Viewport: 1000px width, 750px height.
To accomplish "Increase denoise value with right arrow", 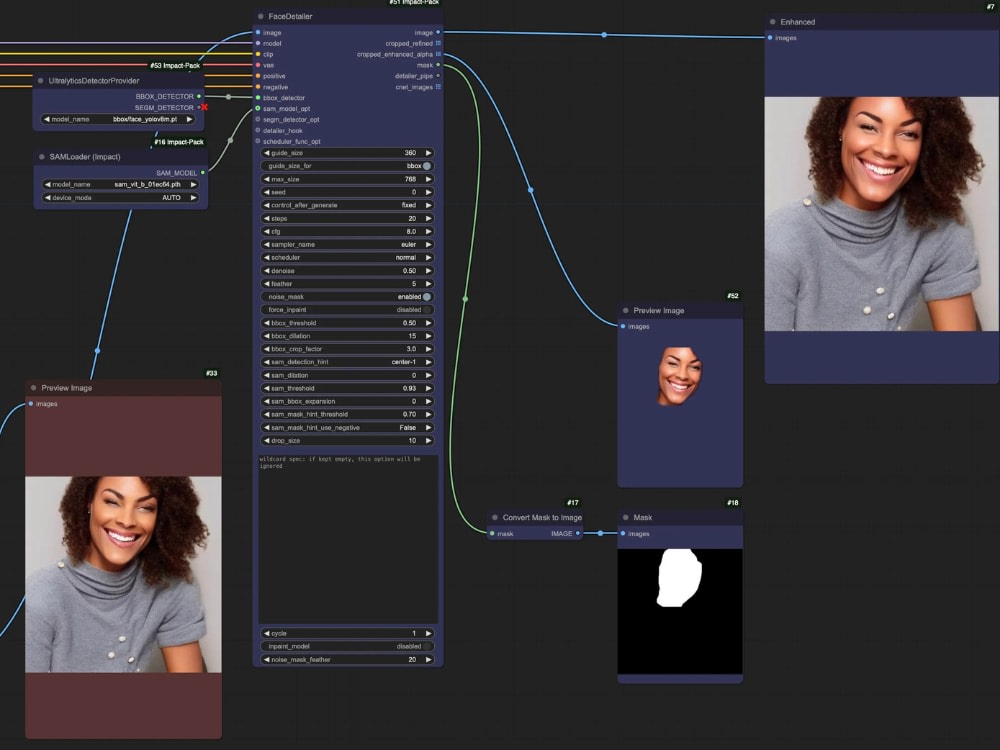I will coord(429,270).
